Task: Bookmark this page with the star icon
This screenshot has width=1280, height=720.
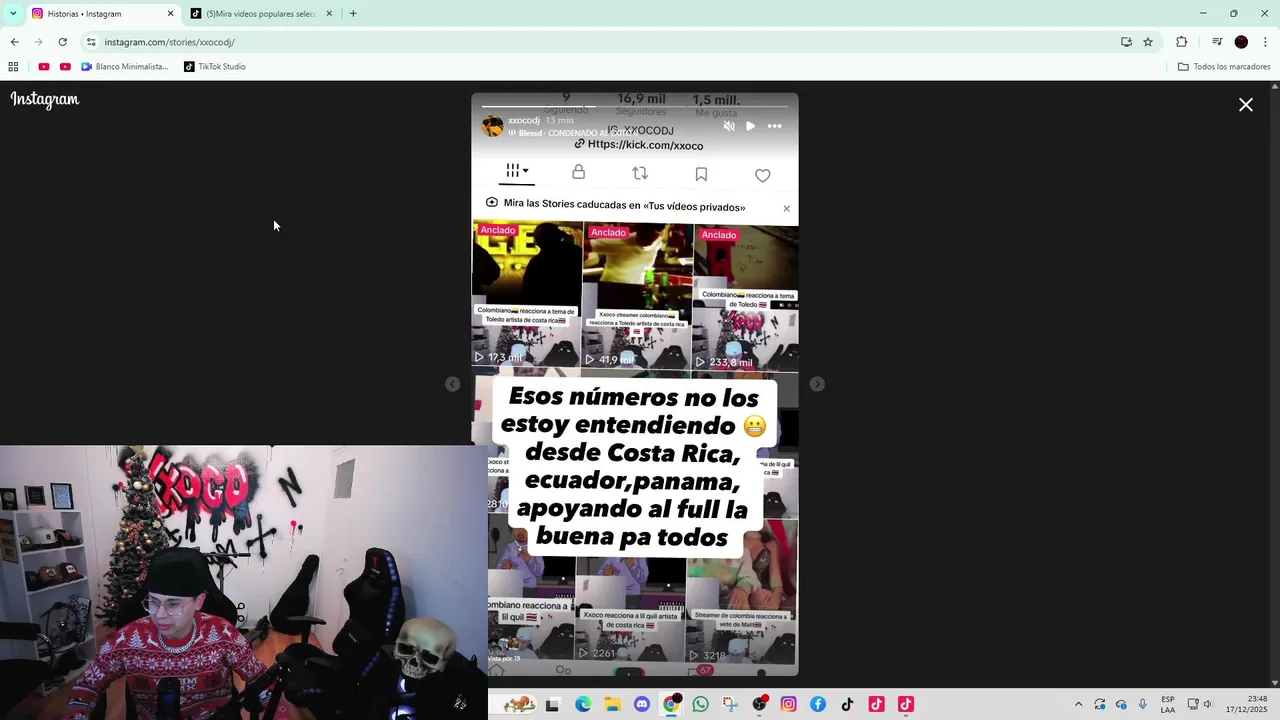Action: click(1148, 42)
